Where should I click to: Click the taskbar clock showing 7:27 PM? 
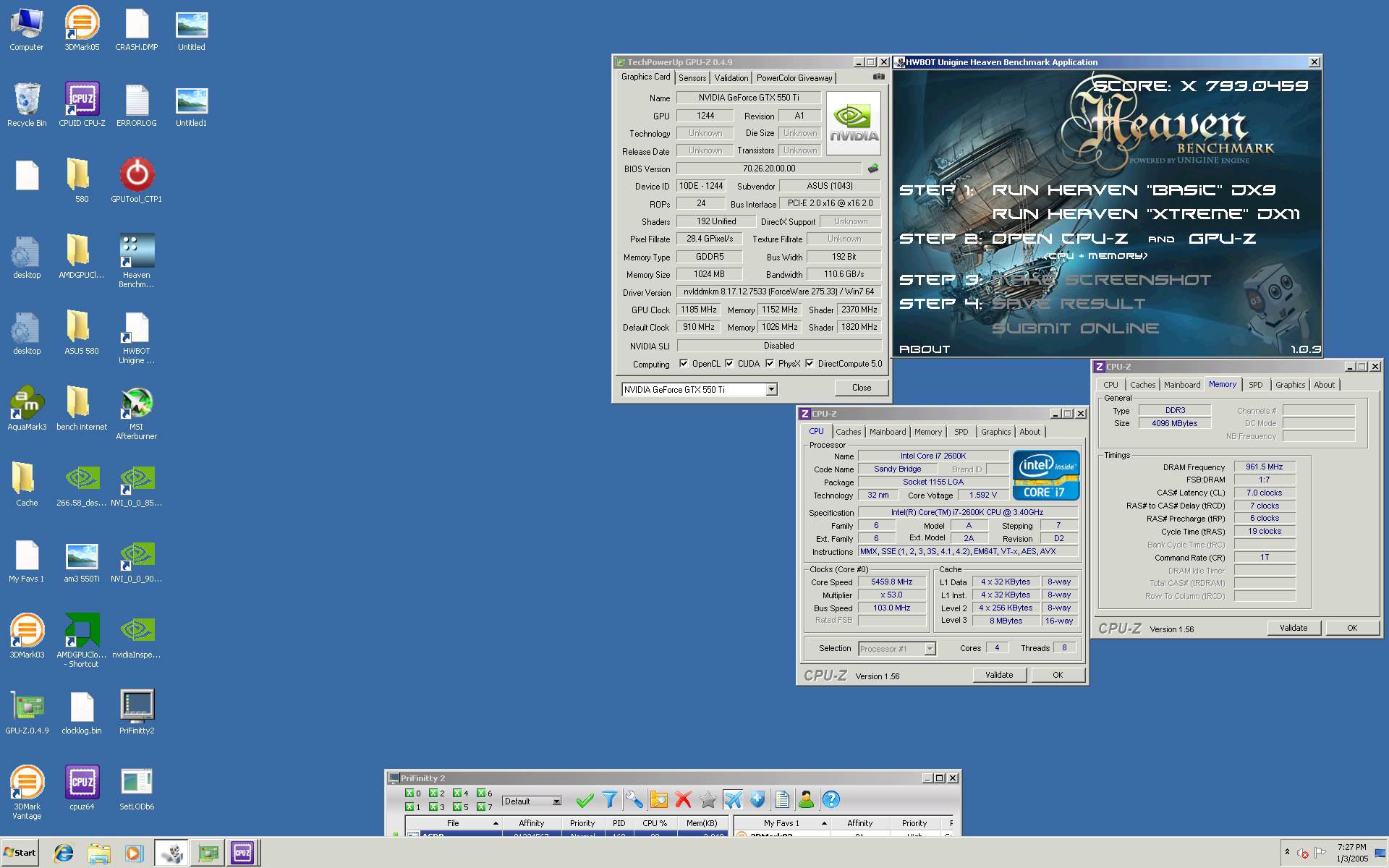(x=1351, y=853)
